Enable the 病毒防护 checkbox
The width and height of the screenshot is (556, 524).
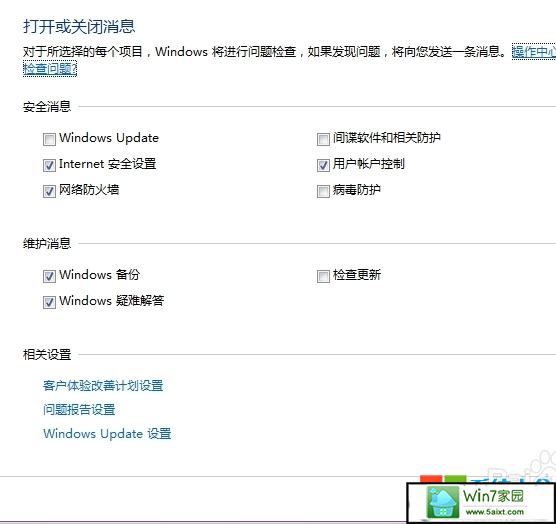(323, 191)
